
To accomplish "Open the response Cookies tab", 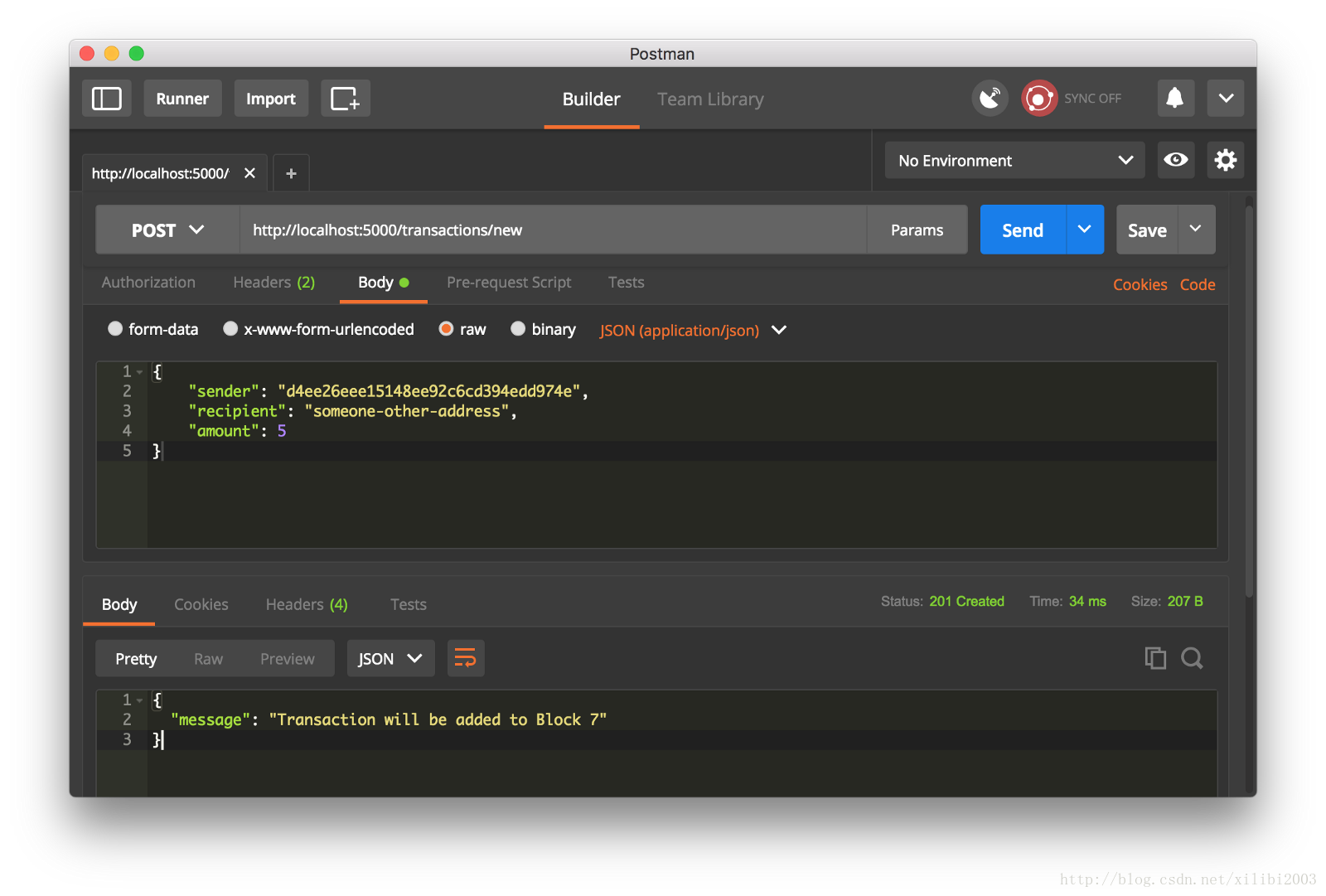I will [201, 605].
